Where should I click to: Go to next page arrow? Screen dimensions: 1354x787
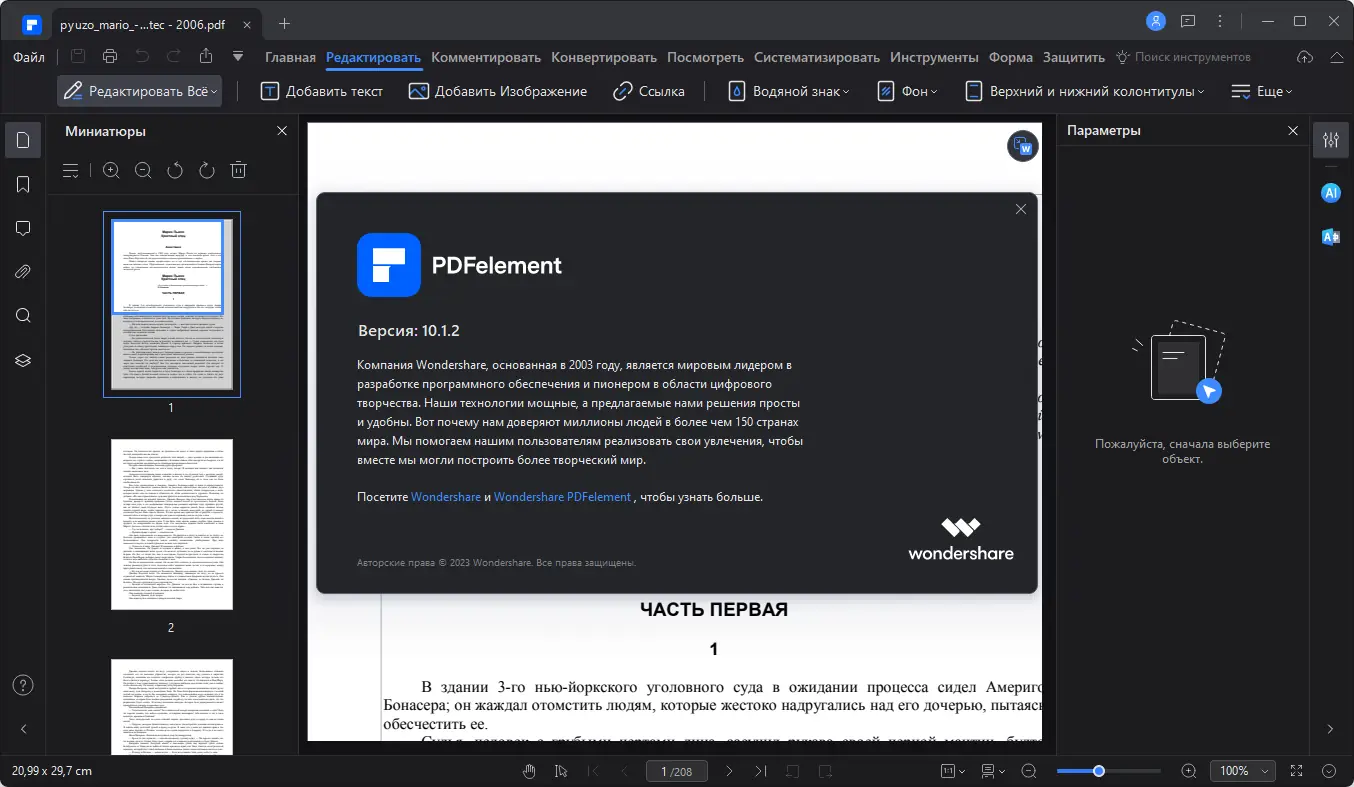pyautogui.click(x=729, y=771)
